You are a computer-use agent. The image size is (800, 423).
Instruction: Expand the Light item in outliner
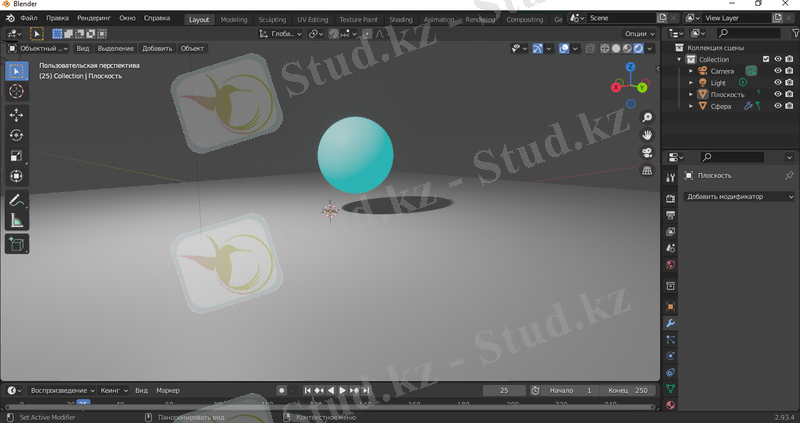click(x=691, y=83)
